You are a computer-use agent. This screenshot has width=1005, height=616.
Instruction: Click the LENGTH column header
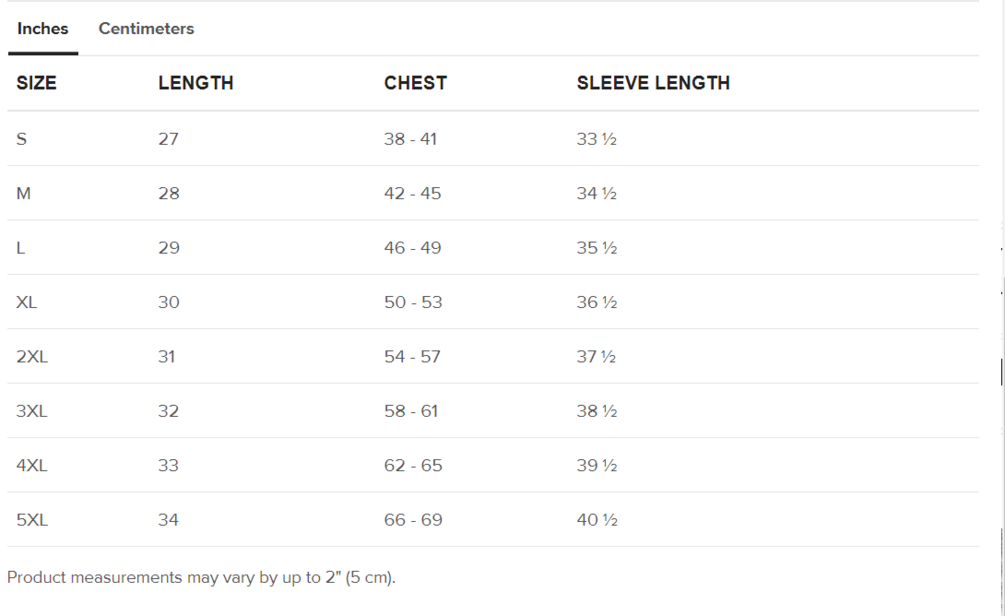[196, 84]
